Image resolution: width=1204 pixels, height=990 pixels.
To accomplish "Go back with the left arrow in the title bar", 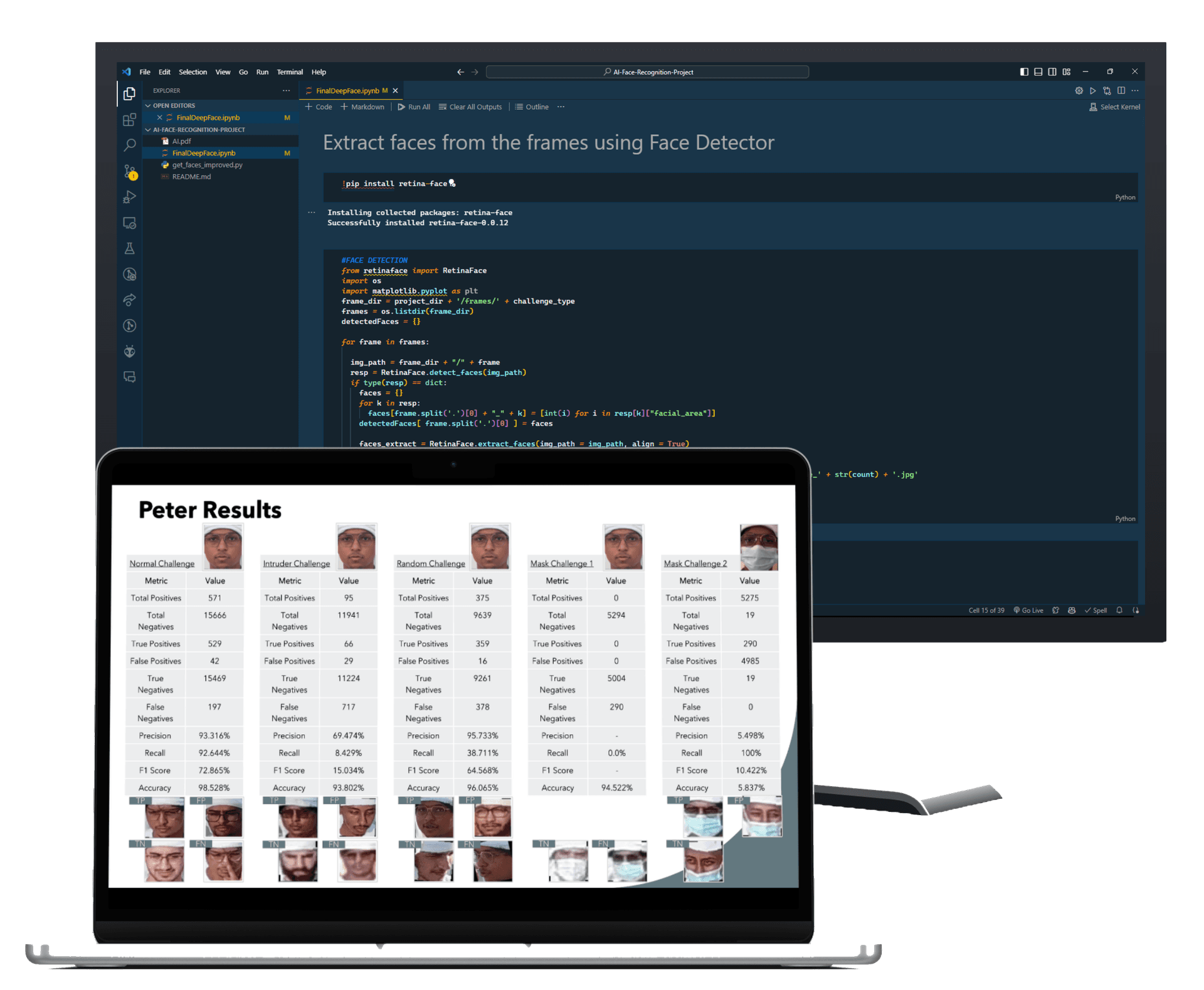I will click(460, 72).
